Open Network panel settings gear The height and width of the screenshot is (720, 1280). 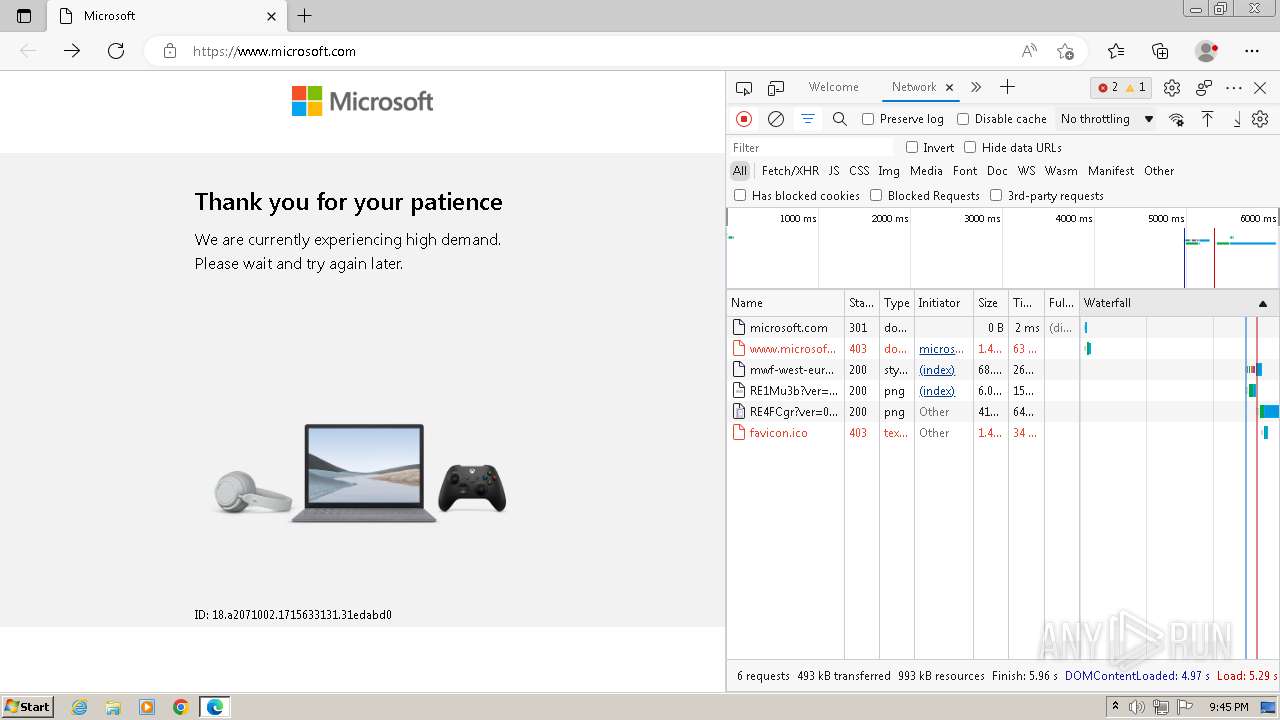[x=1260, y=119]
